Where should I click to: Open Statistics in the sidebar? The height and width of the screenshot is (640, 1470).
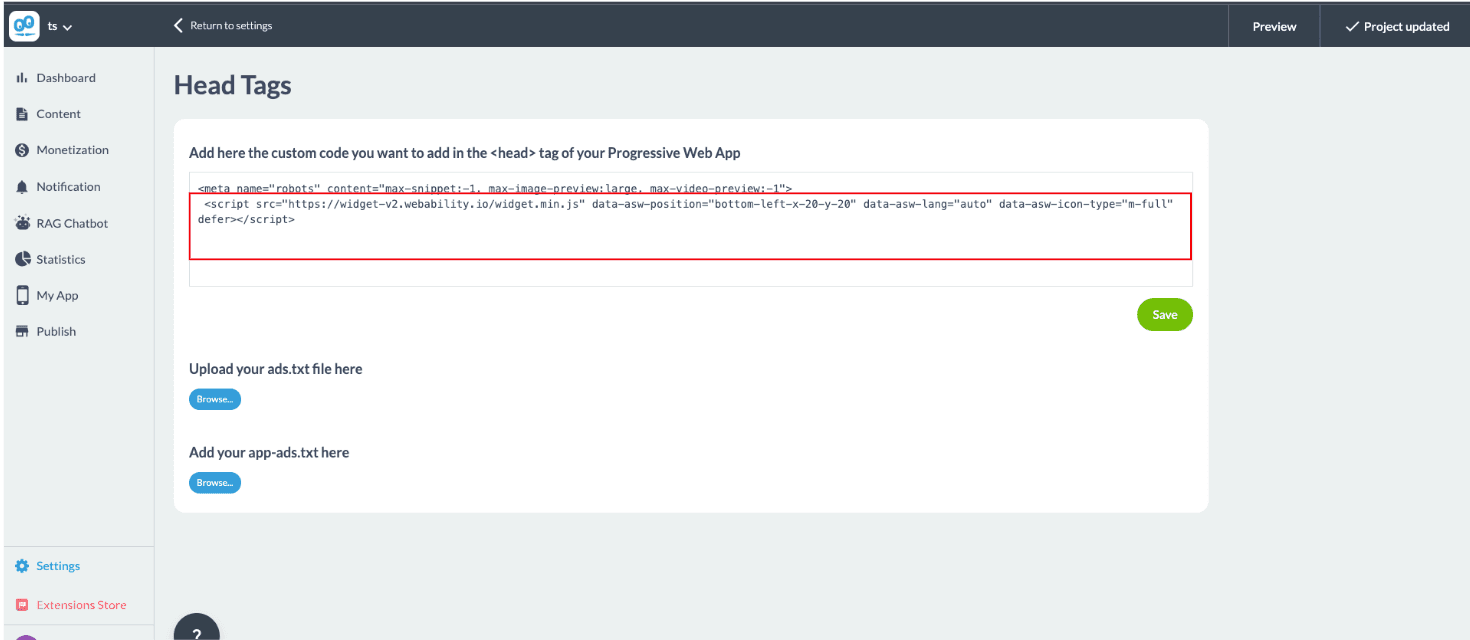61,259
